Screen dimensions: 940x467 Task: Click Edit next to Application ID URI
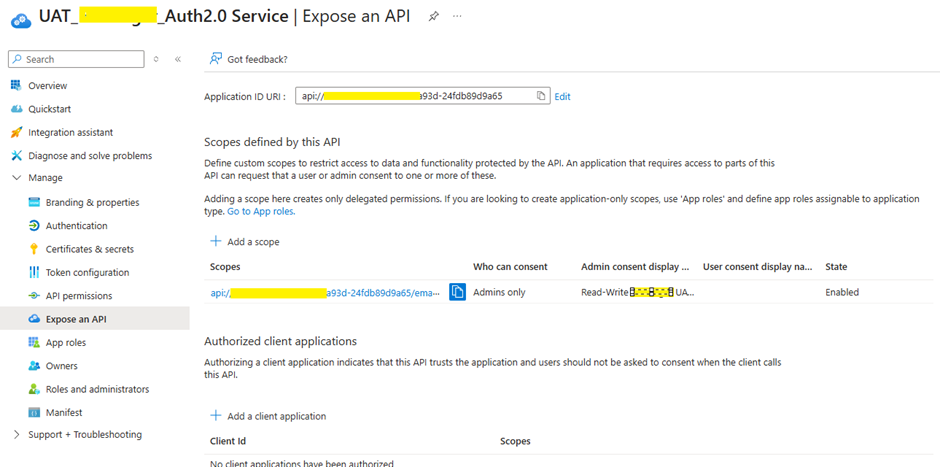pos(562,97)
